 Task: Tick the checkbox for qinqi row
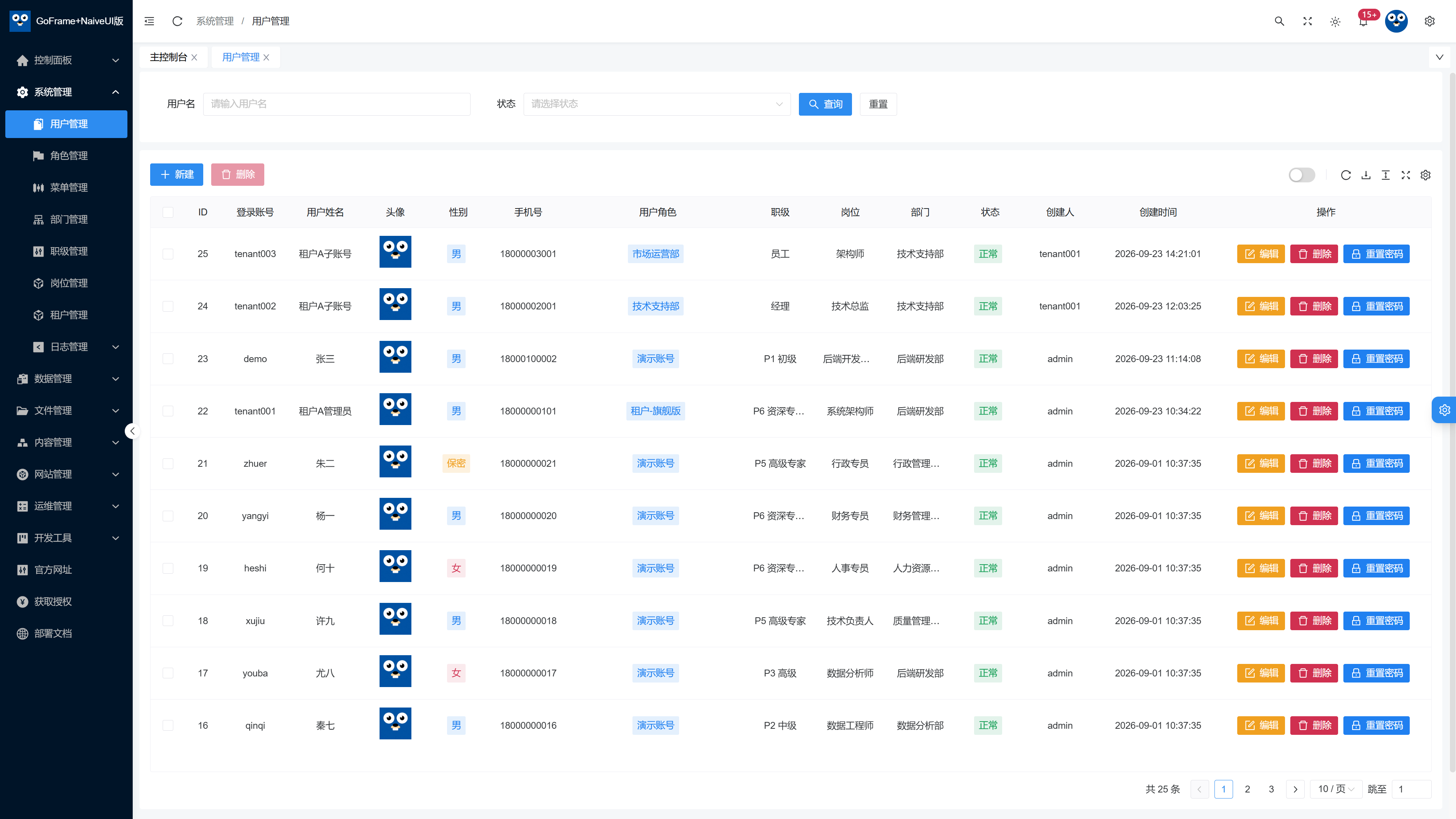point(168,725)
